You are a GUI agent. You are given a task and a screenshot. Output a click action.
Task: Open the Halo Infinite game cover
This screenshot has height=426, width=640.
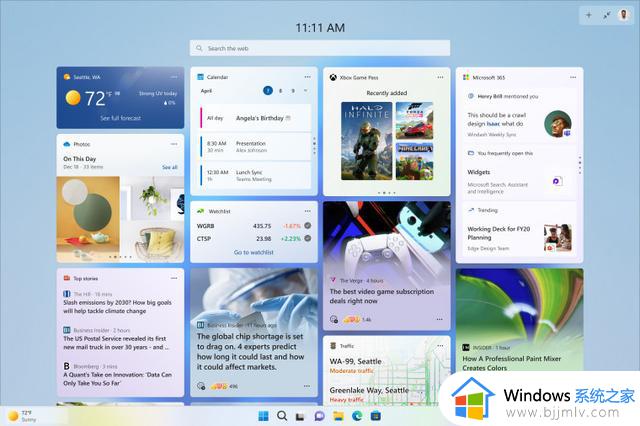tap(367, 141)
